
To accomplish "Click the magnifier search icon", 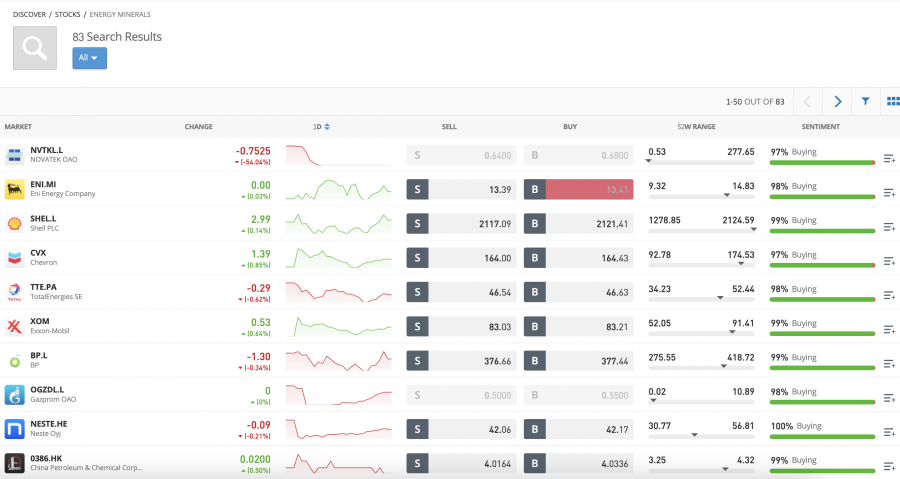I will 35,48.
